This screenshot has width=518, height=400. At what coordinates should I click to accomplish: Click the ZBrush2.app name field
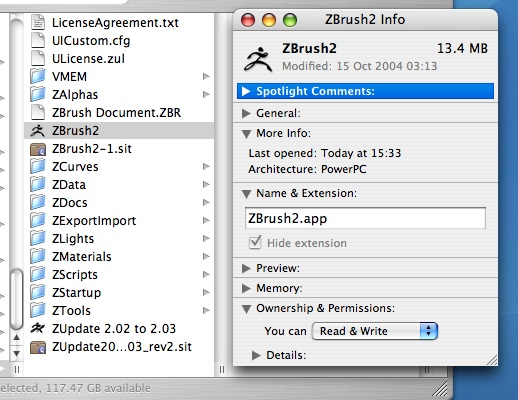[365, 218]
